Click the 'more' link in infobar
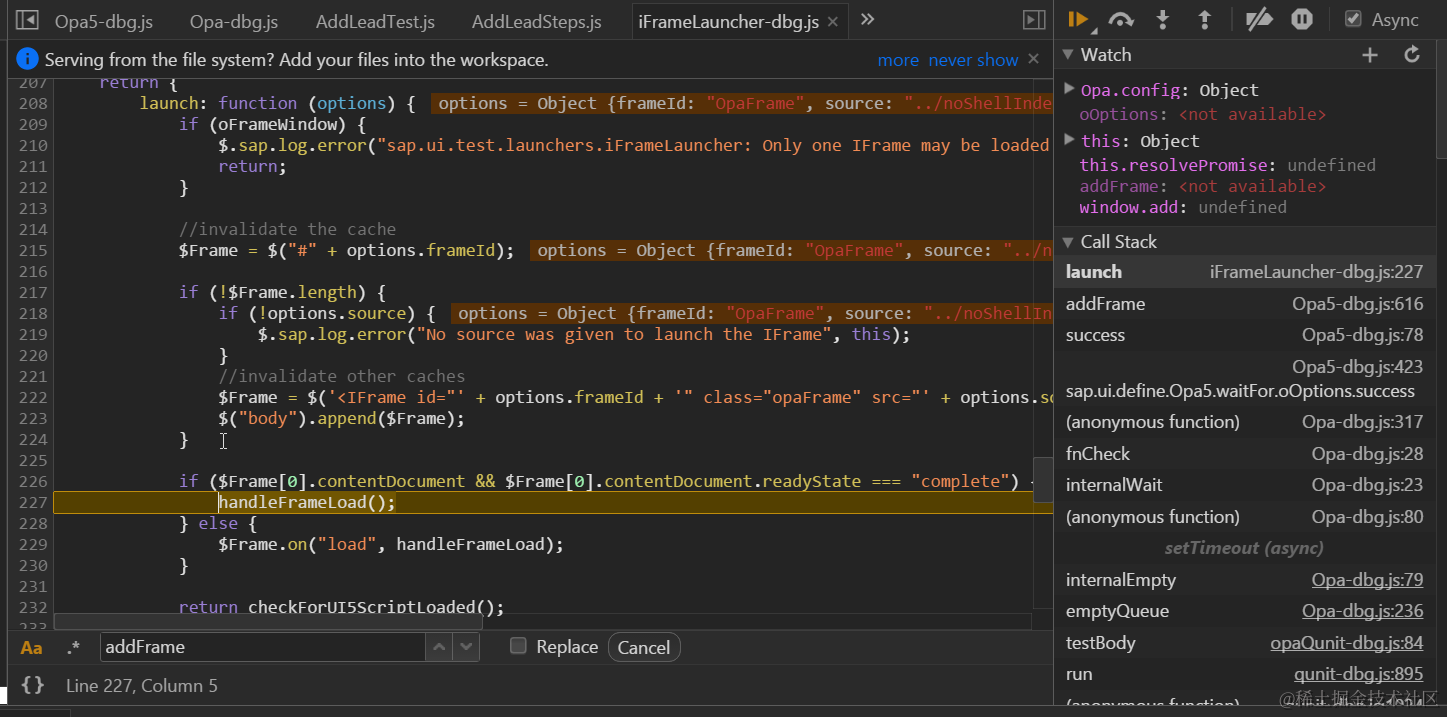The width and height of the screenshot is (1447, 717). tap(898, 60)
